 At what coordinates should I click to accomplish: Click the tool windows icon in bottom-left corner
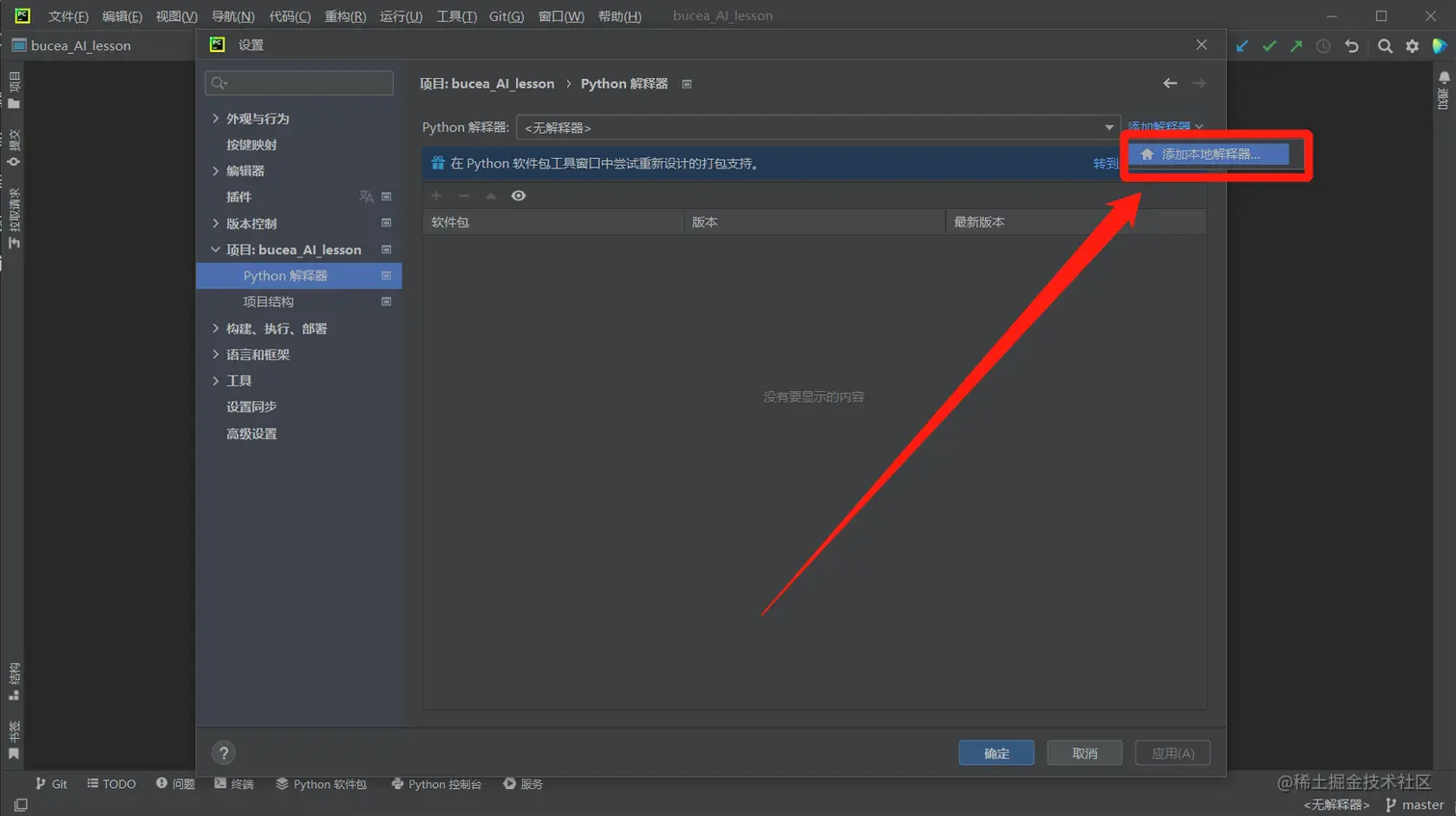pyautogui.click(x=21, y=804)
